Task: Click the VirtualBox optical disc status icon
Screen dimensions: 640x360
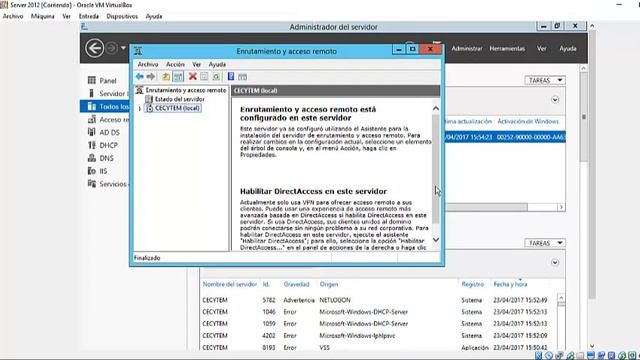Action: (x=549, y=356)
